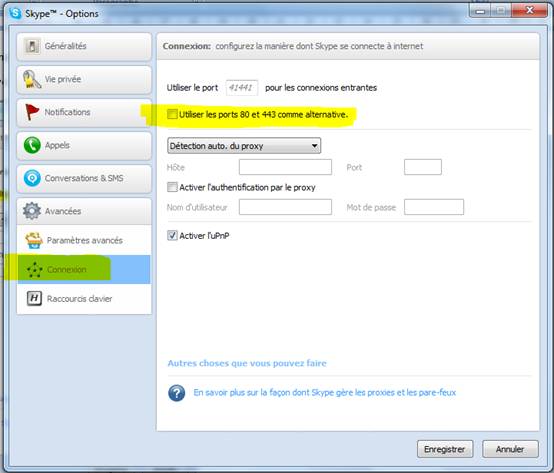Click the Annuler button
The image size is (554, 473).
coord(510,449)
